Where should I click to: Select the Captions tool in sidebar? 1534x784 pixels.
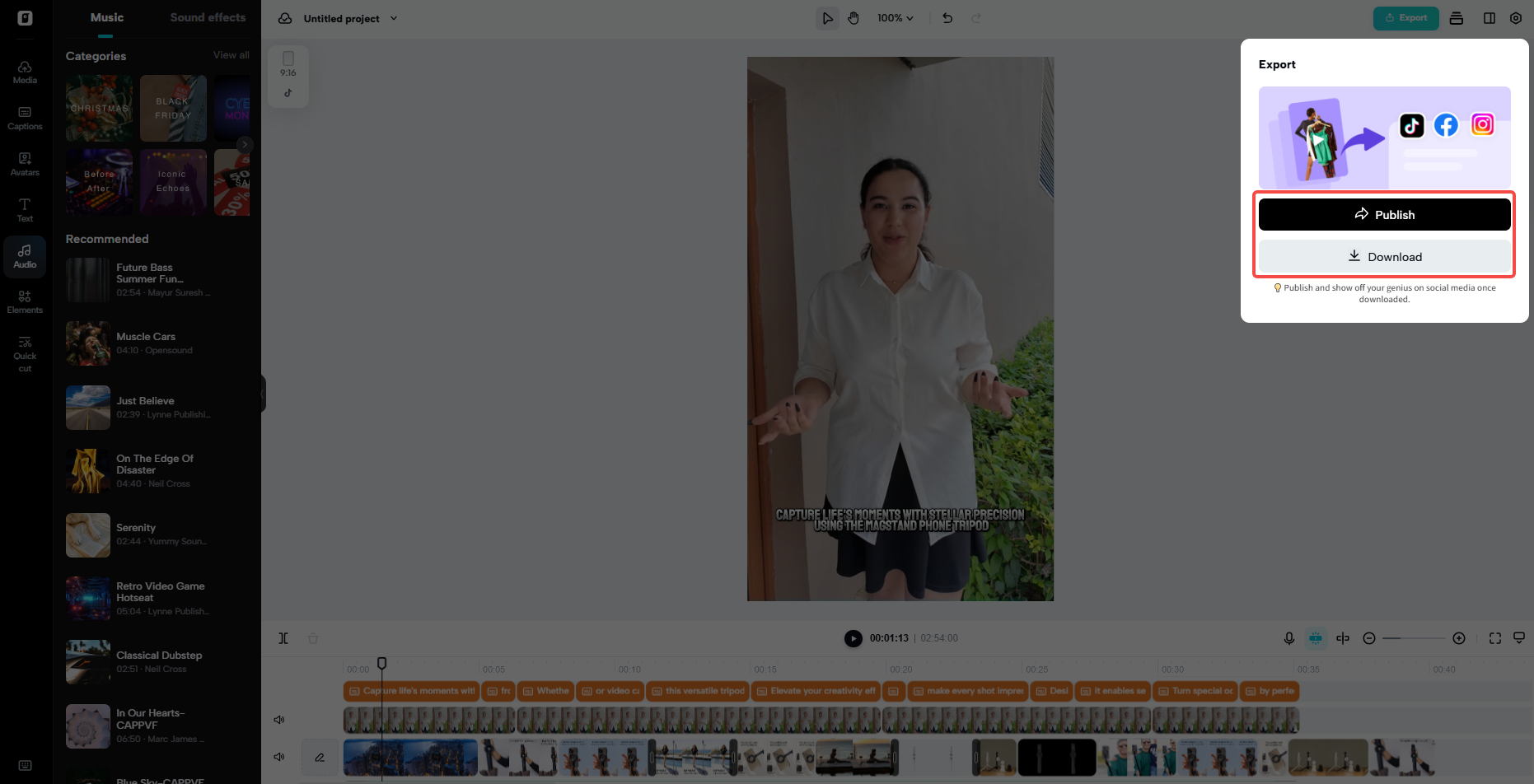[x=25, y=117]
